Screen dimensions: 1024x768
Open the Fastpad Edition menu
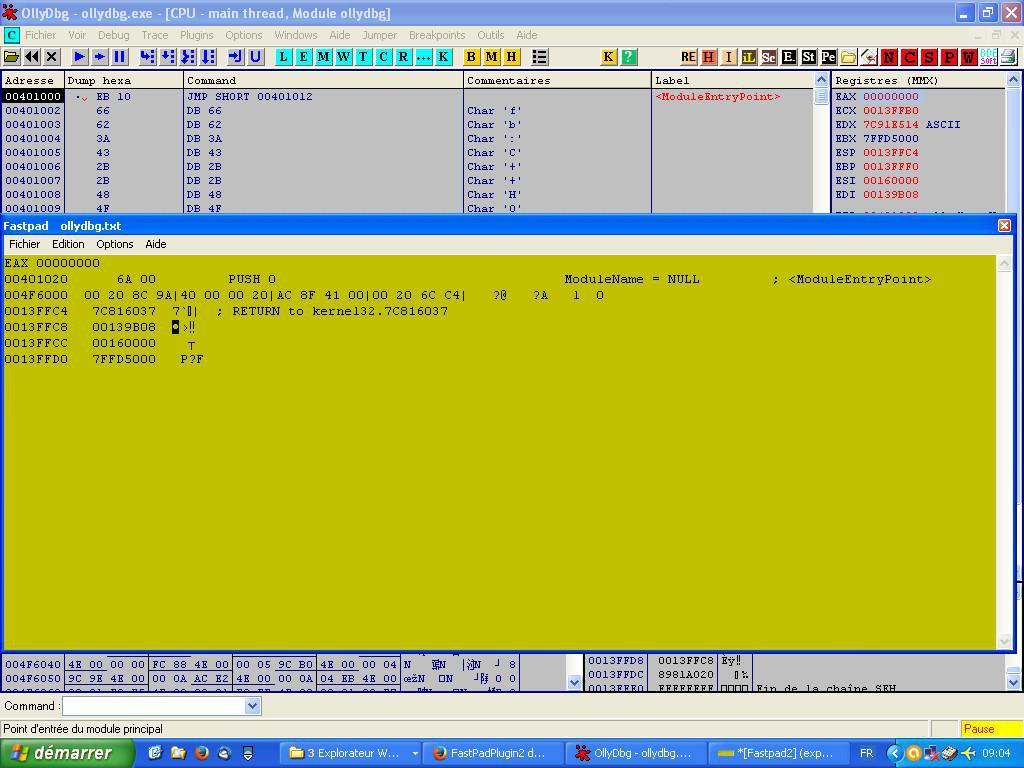pyautogui.click(x=68, y=244)
